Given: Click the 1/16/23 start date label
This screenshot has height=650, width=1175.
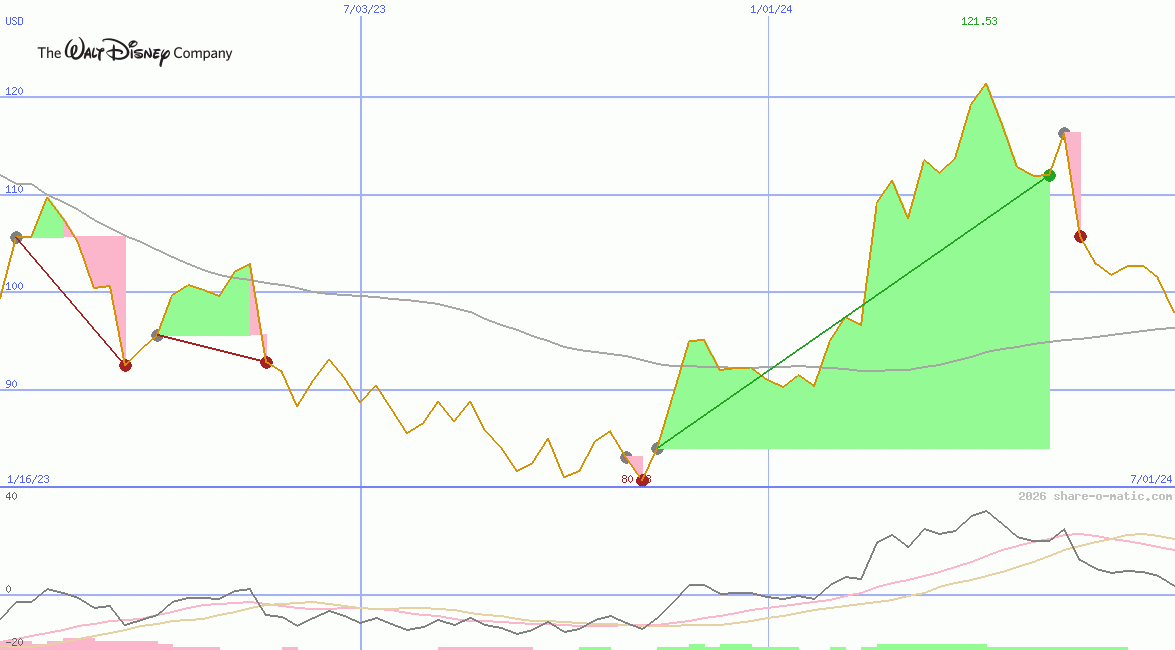Looking at the screenshot, I should (28, 479).
